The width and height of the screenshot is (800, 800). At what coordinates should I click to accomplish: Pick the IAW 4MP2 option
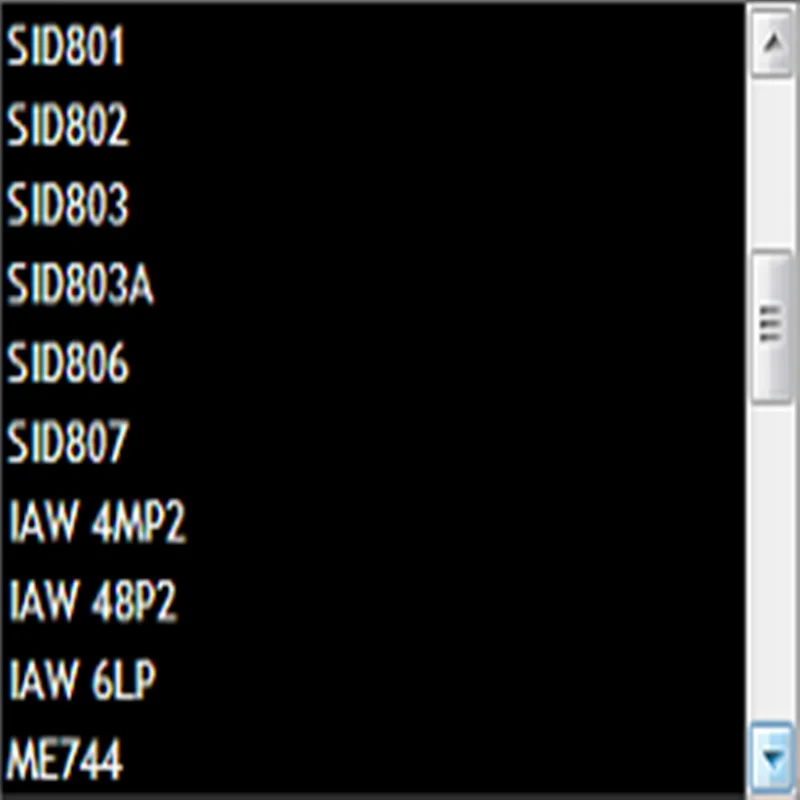coord(97,521)
